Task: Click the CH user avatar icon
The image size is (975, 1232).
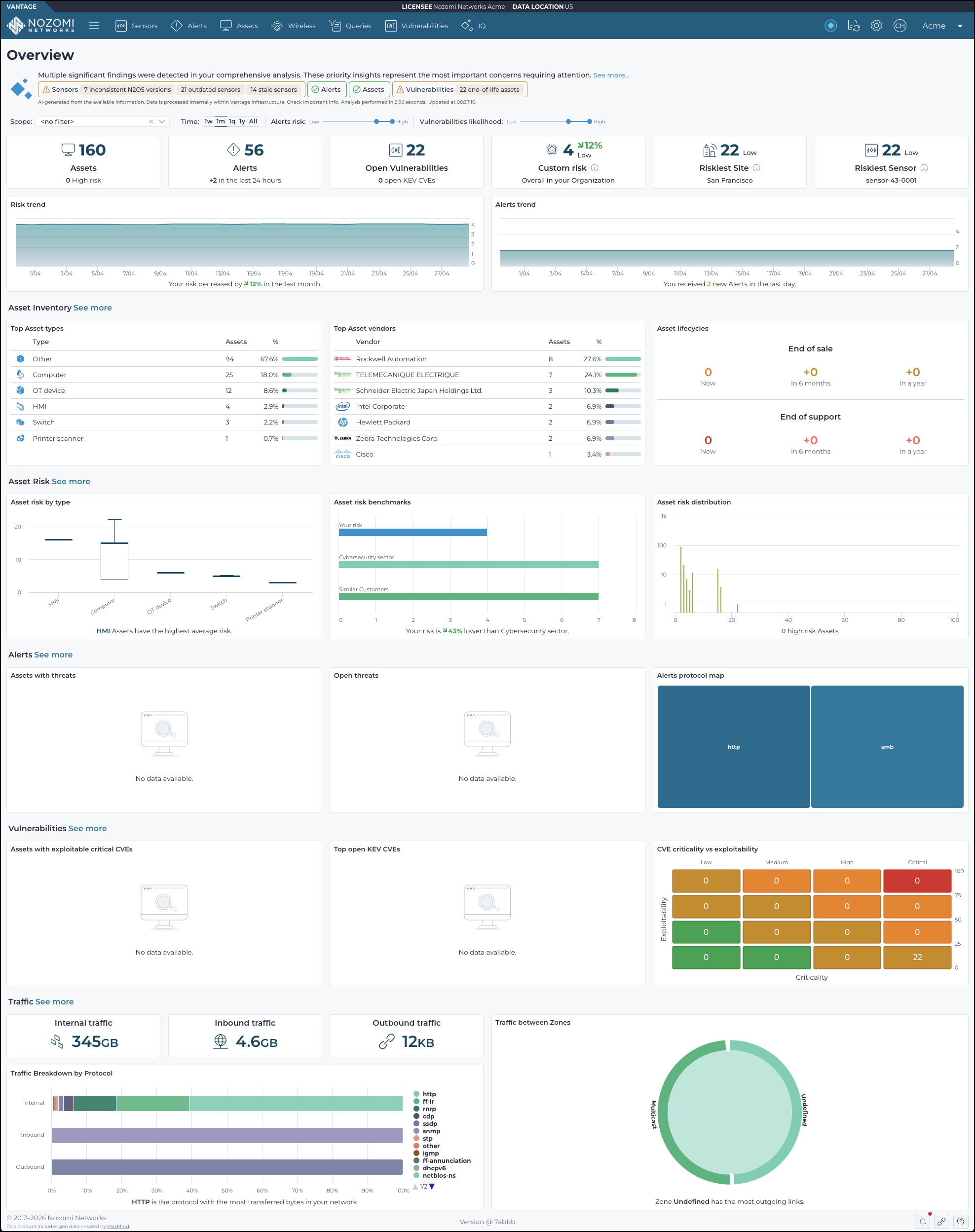Action: (900, 26)
